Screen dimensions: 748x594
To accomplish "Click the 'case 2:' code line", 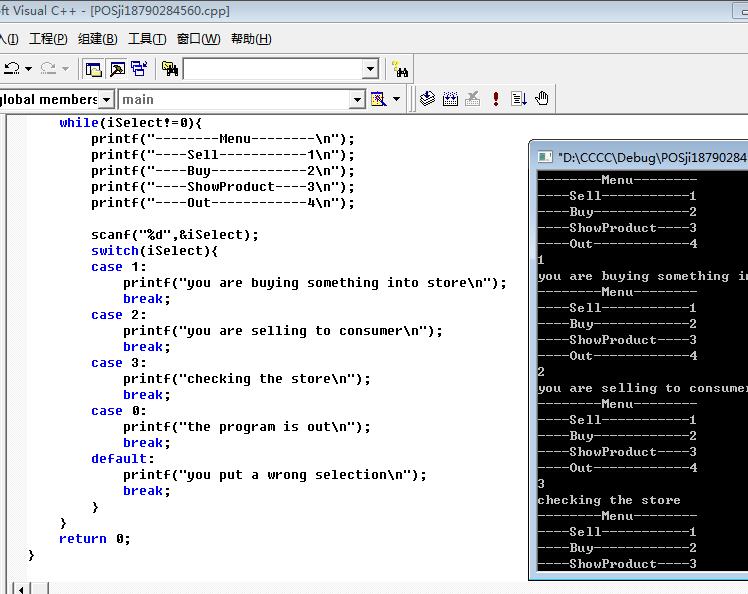I will coord(119,315).
